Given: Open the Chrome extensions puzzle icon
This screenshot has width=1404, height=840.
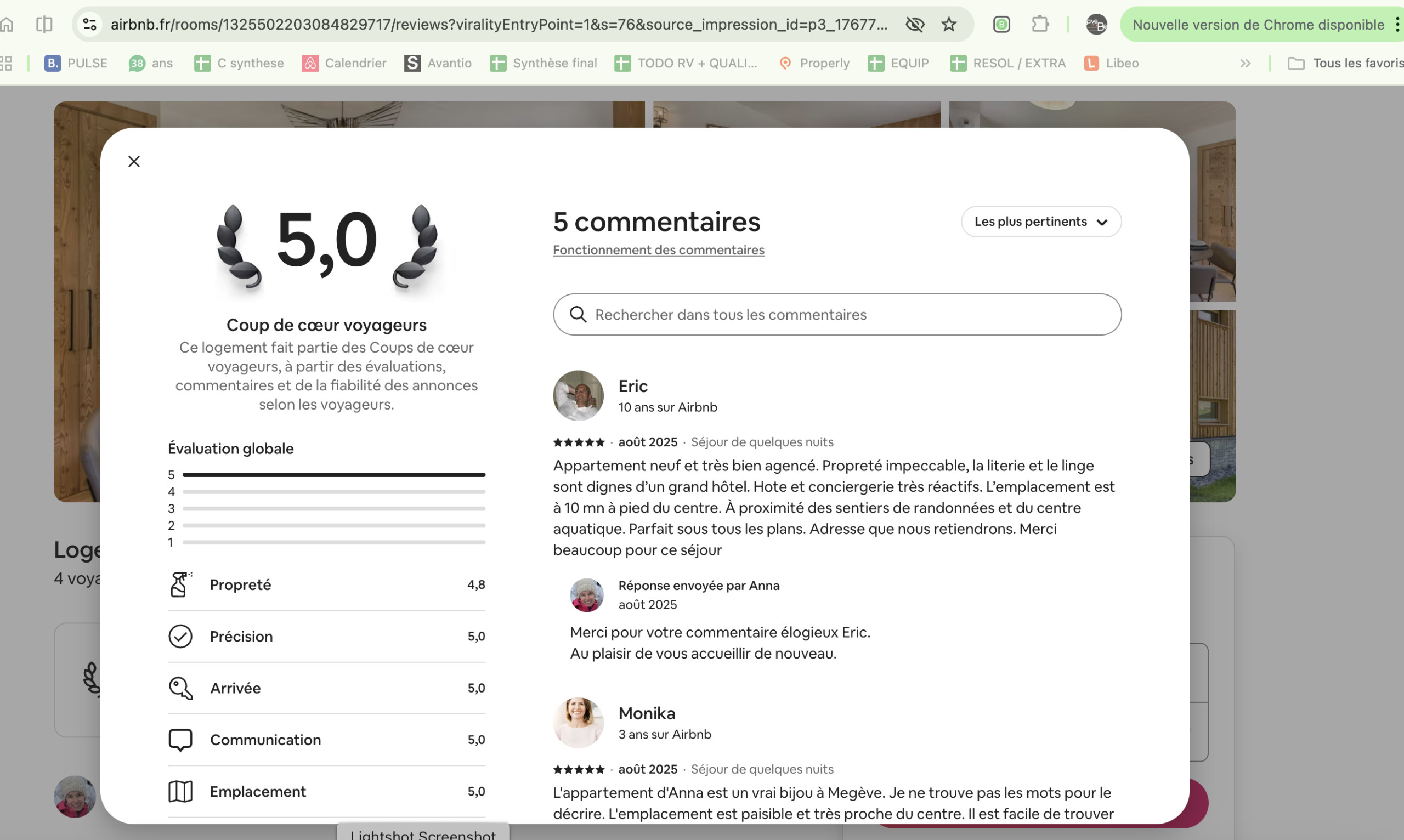Looking at the screenshot, I should pos(1039,24).
